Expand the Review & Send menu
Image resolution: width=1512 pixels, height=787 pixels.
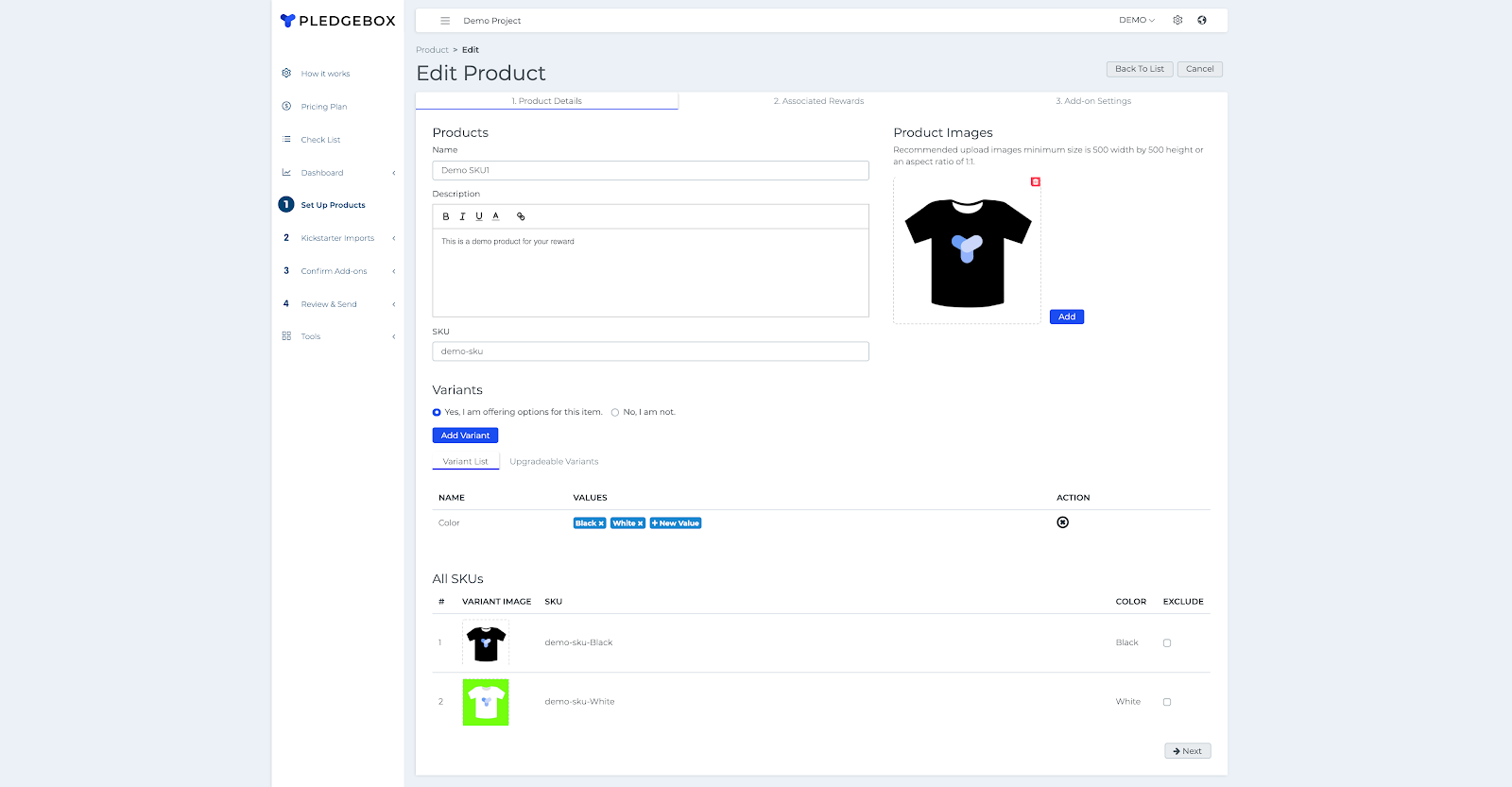[x=394, y=304]
